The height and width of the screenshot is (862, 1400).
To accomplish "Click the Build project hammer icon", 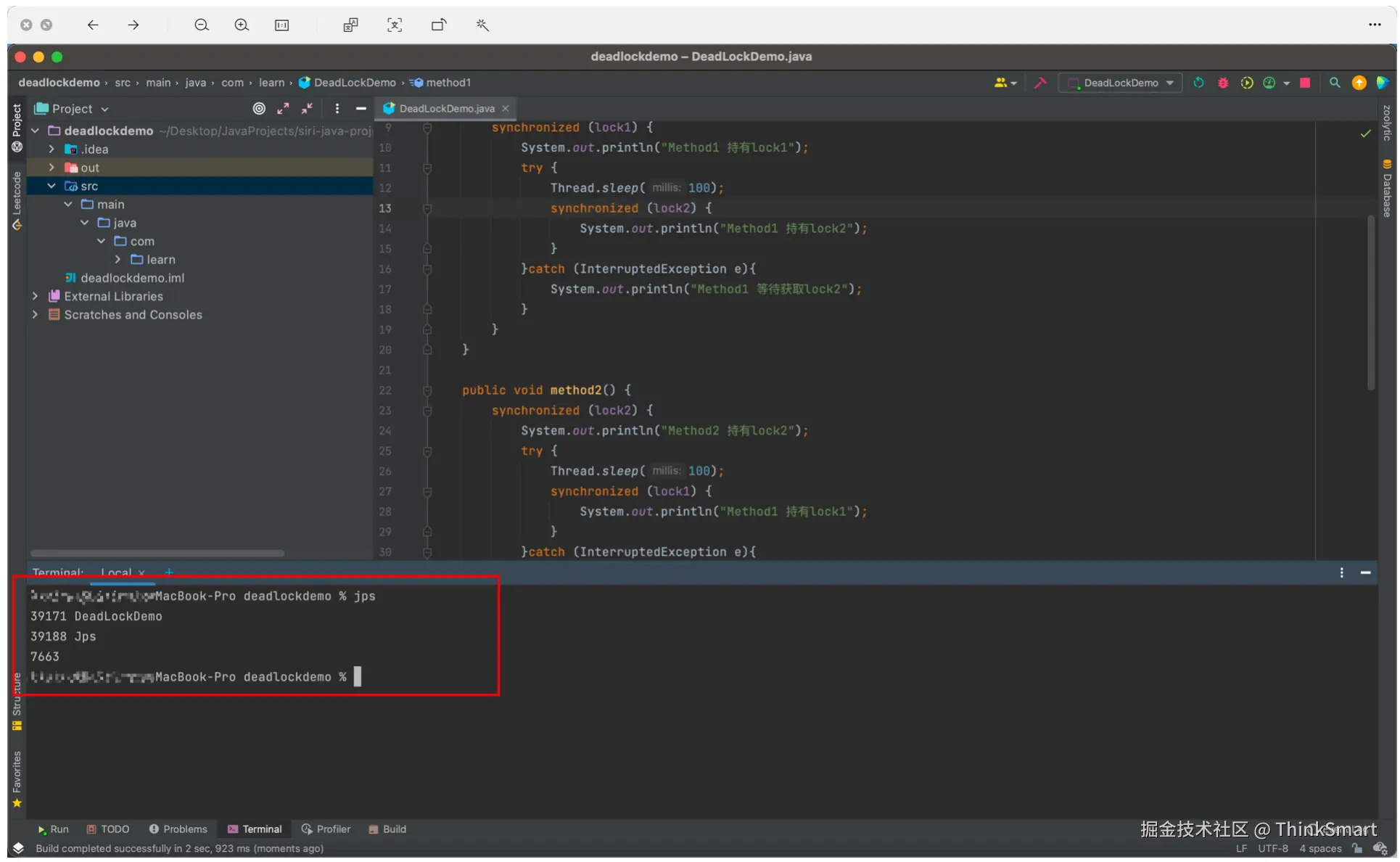I will point(1040,83).
